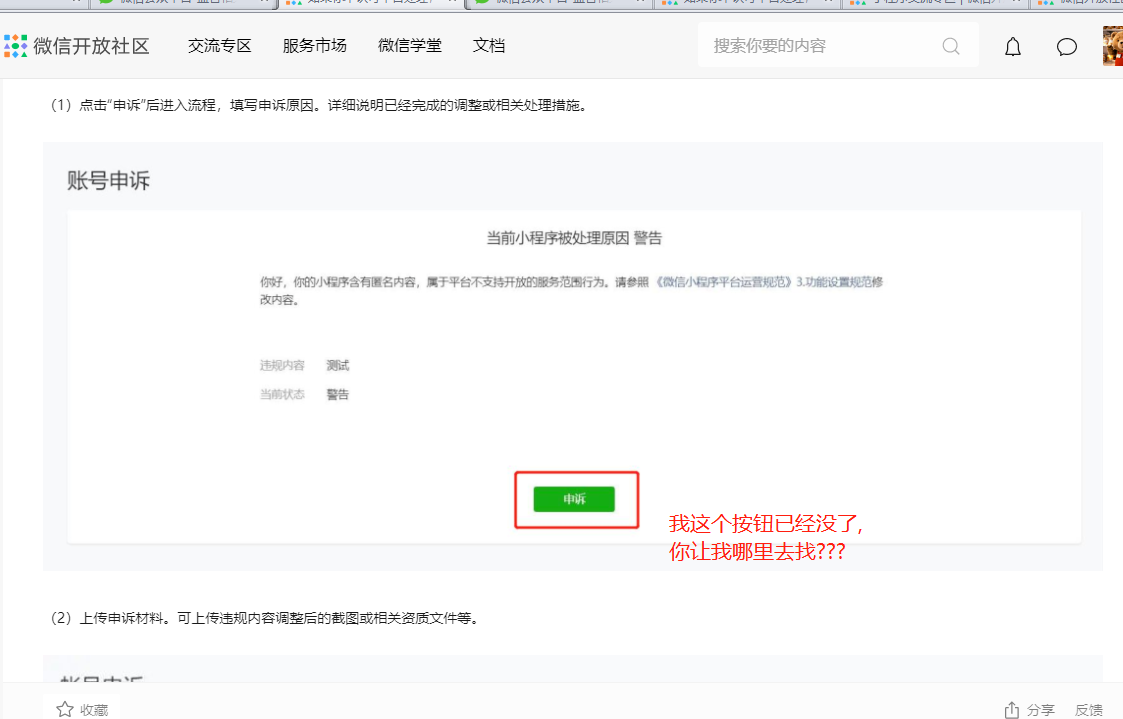1123x719 pixels.
Task: Open the user avatar profile
Action: click(x=1113, y=46)
